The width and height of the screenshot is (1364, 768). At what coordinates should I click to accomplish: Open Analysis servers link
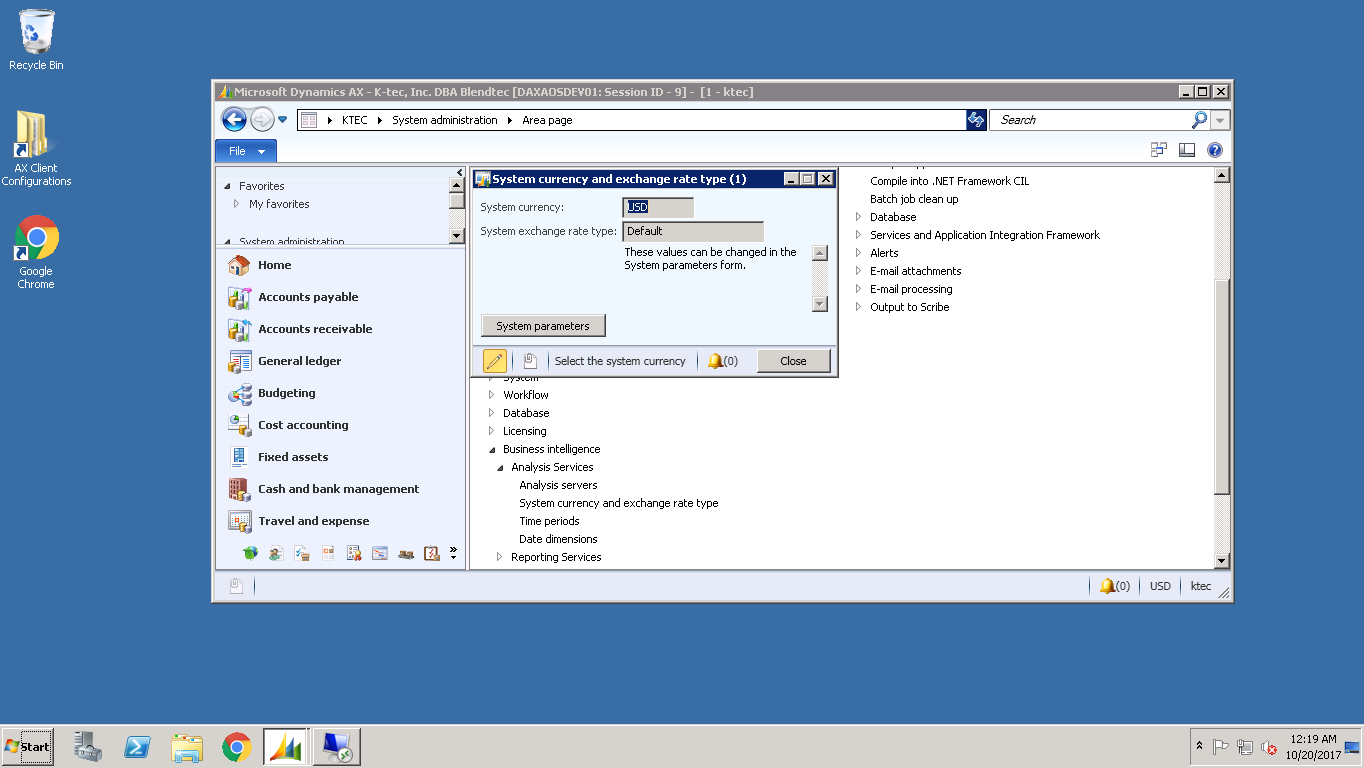(x=558, y=485)
